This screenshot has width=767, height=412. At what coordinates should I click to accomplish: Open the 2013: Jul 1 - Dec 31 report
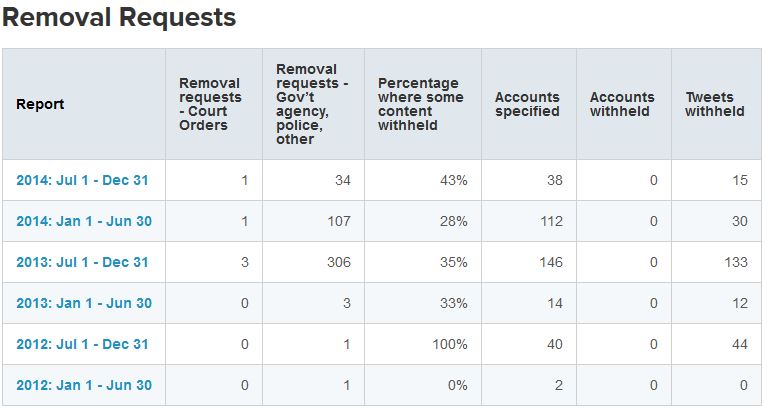click(x=82, y=262)
